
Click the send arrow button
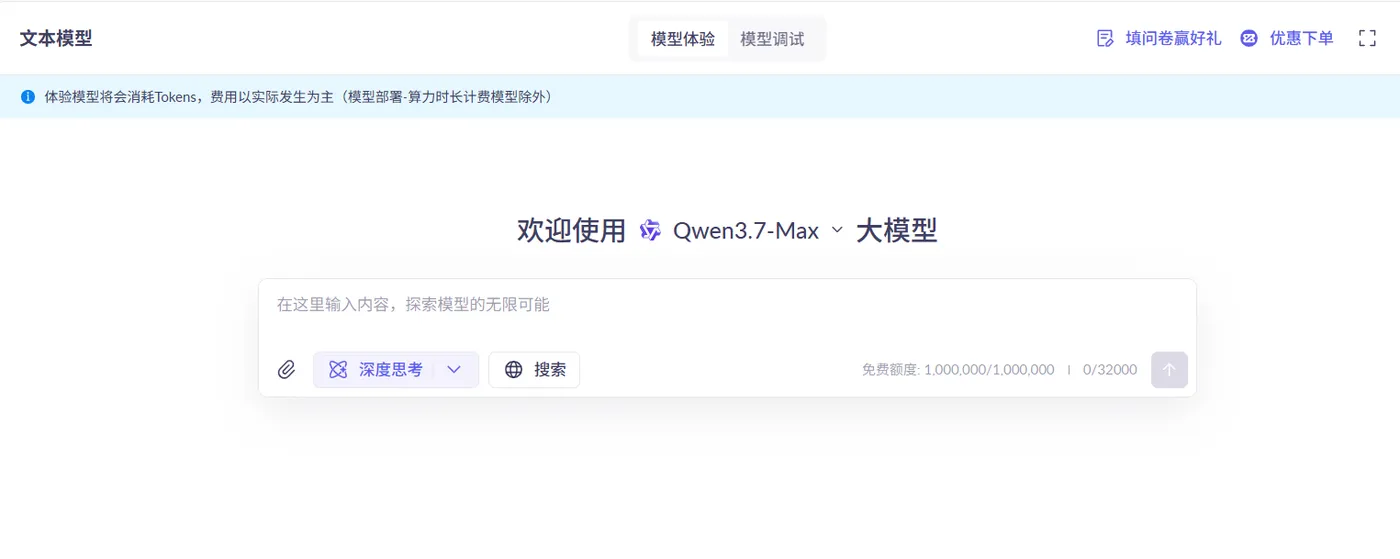[x=1169, y=370]
